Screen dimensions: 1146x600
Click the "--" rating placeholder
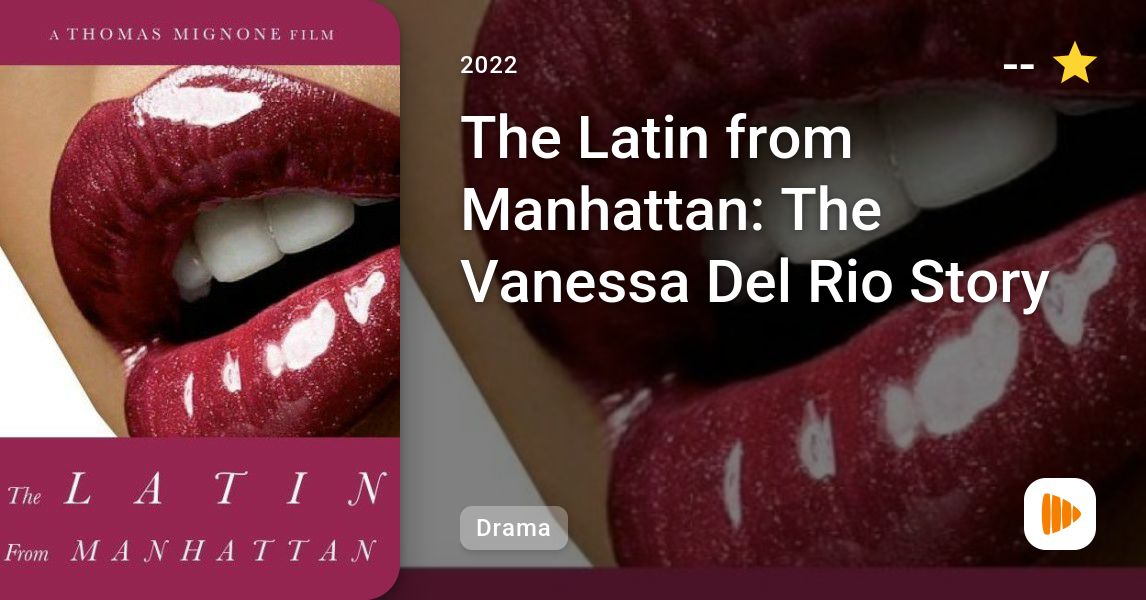[1018, 66]
